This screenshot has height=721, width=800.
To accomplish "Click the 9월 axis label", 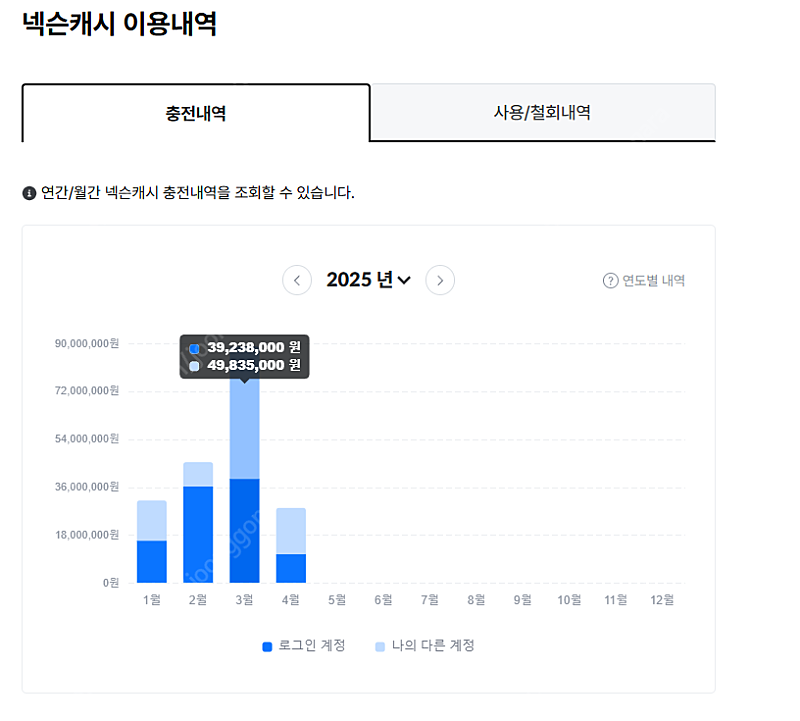I will click(522, 600).
